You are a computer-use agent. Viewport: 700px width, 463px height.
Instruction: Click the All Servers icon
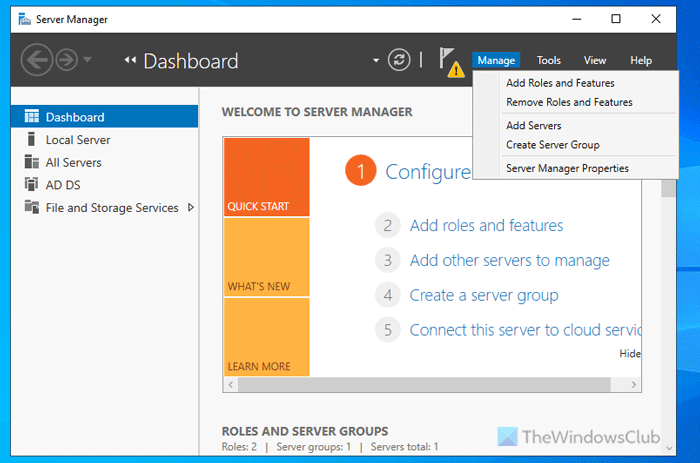coord(30,162)
